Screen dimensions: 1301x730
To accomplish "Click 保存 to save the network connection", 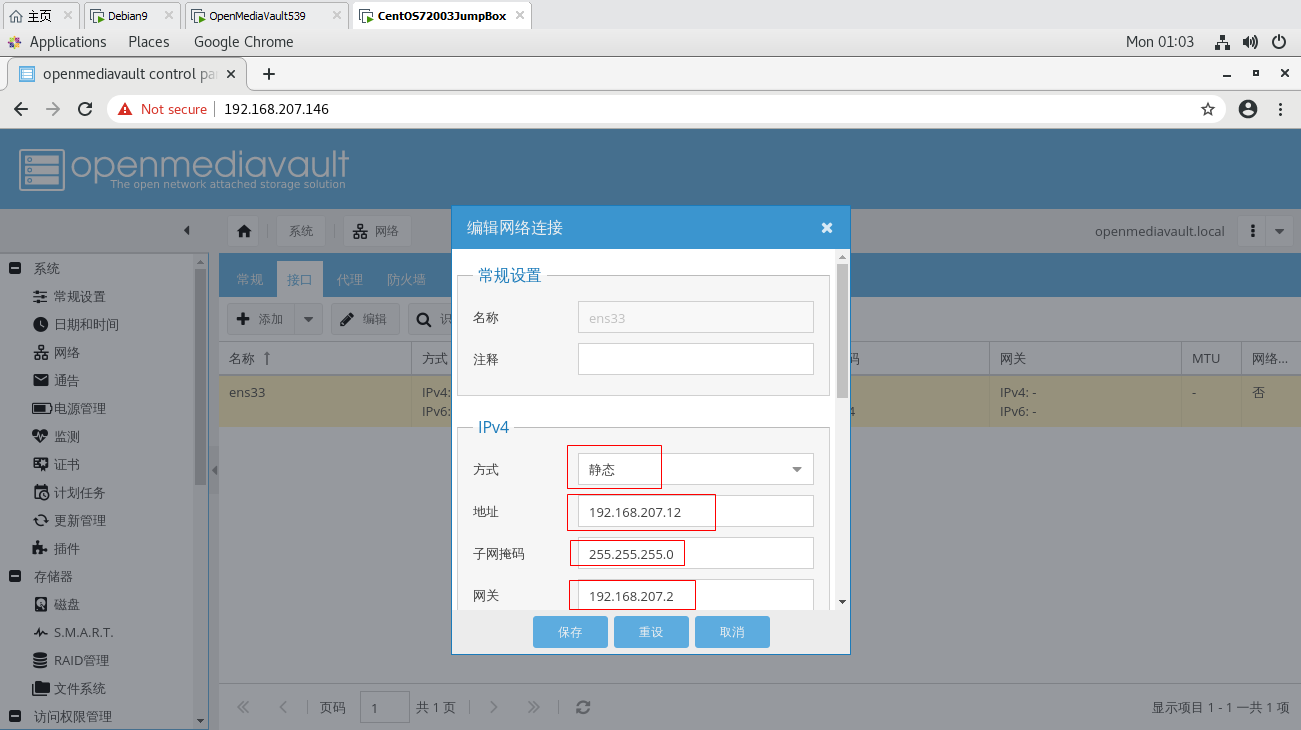I will coord(570,631).
